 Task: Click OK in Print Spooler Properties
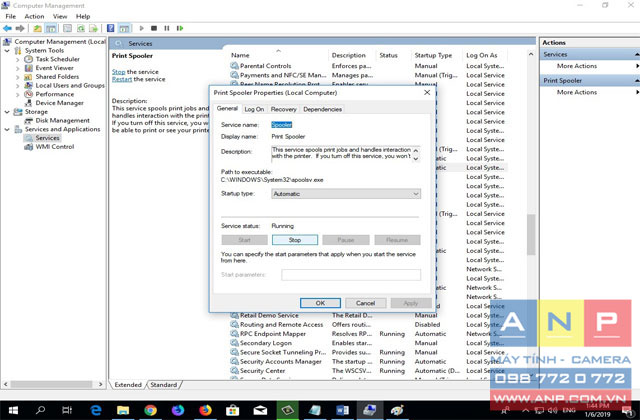[320, 303]
